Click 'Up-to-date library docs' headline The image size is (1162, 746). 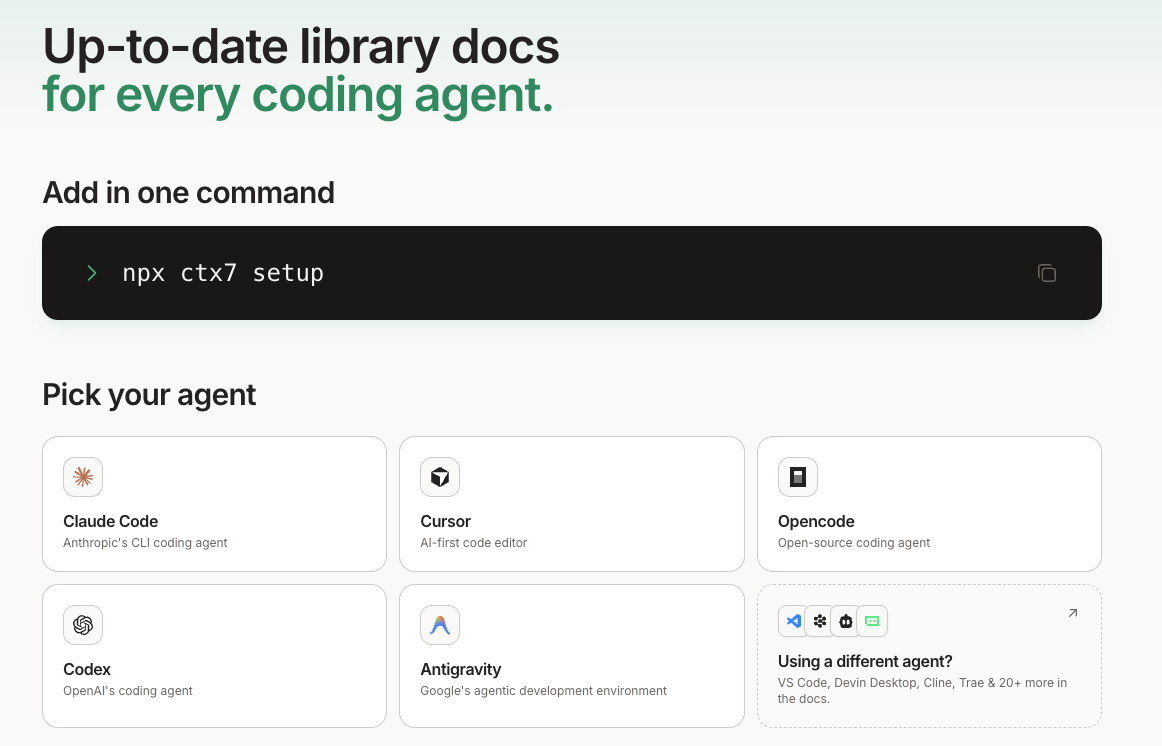[x=301, y=47]
